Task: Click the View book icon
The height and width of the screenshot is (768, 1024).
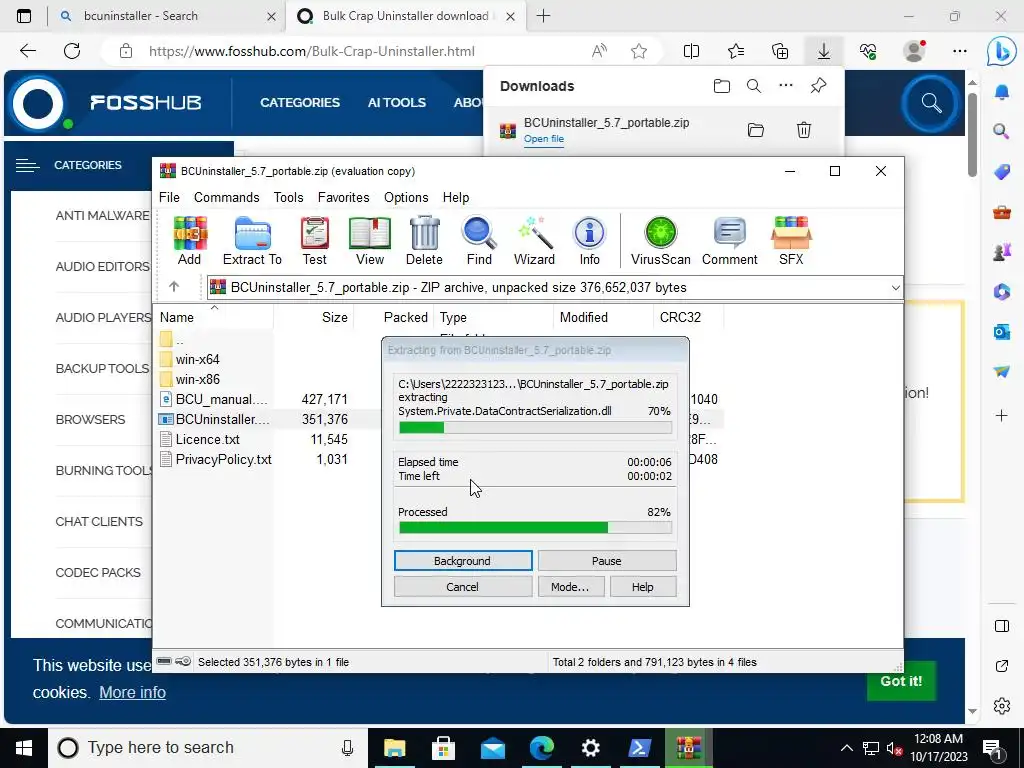Action: coord(370,240)
